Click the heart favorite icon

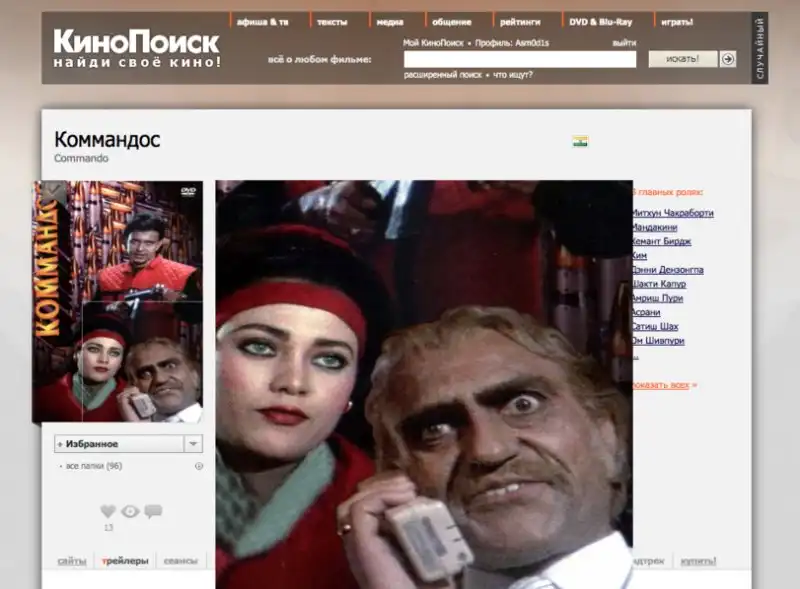coord(108,512)
